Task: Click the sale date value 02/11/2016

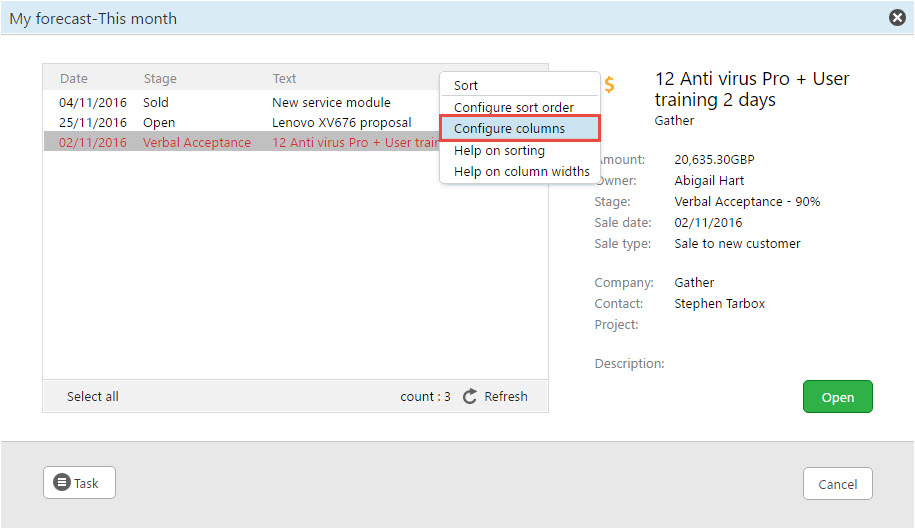Action: [708, 223]
